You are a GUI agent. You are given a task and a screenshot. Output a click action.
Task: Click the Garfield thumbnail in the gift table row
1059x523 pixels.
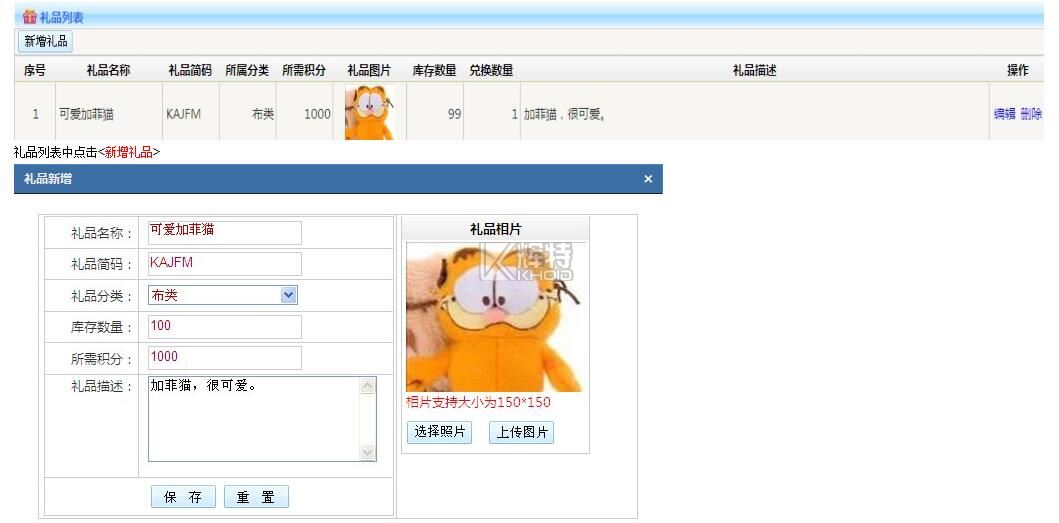point(369,112)
